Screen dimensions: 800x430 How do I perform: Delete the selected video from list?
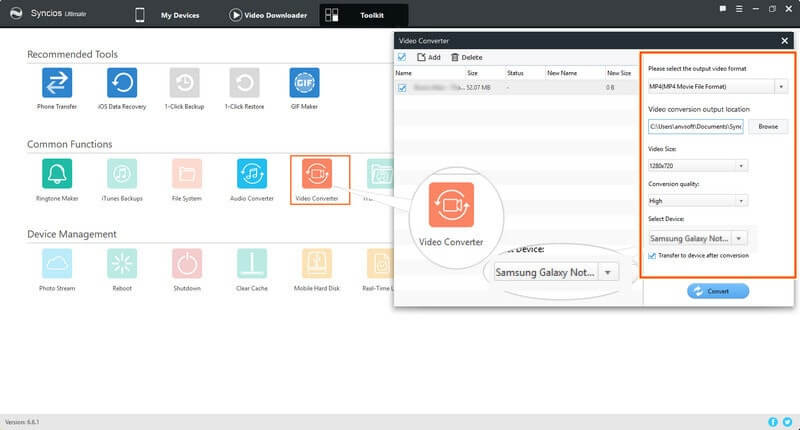tap(466, 57)
